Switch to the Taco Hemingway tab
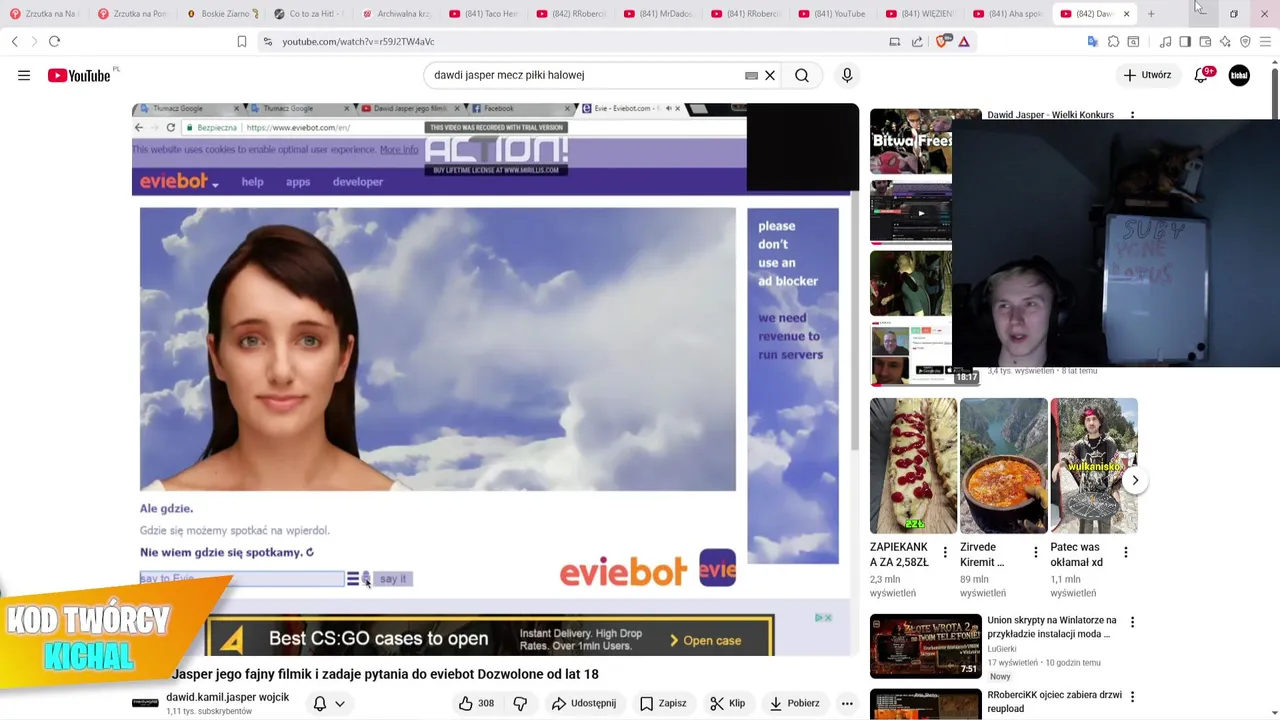The image size is (1280, 720). (485, 14)
